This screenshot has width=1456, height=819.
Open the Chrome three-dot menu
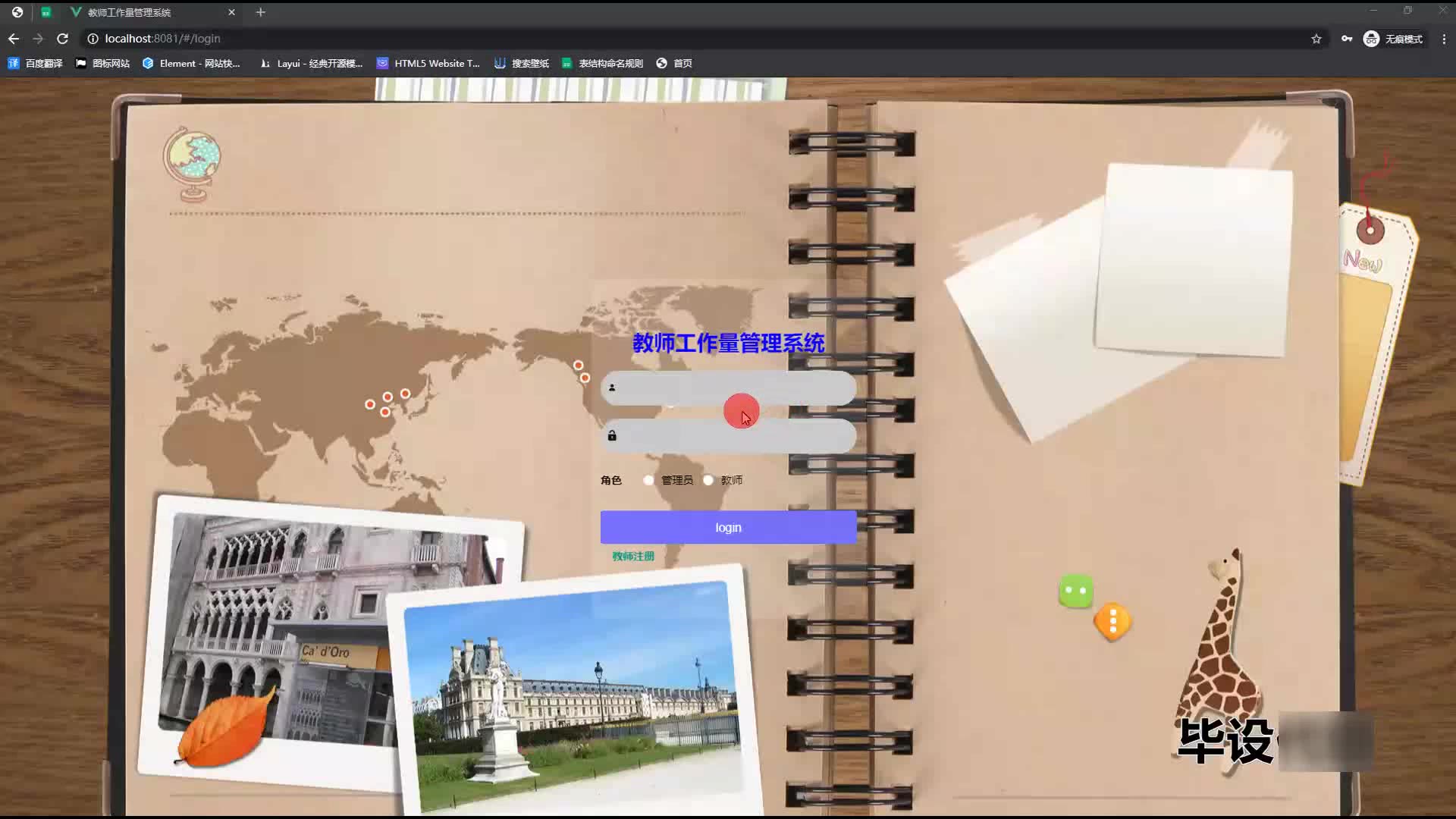[1444, 39]
